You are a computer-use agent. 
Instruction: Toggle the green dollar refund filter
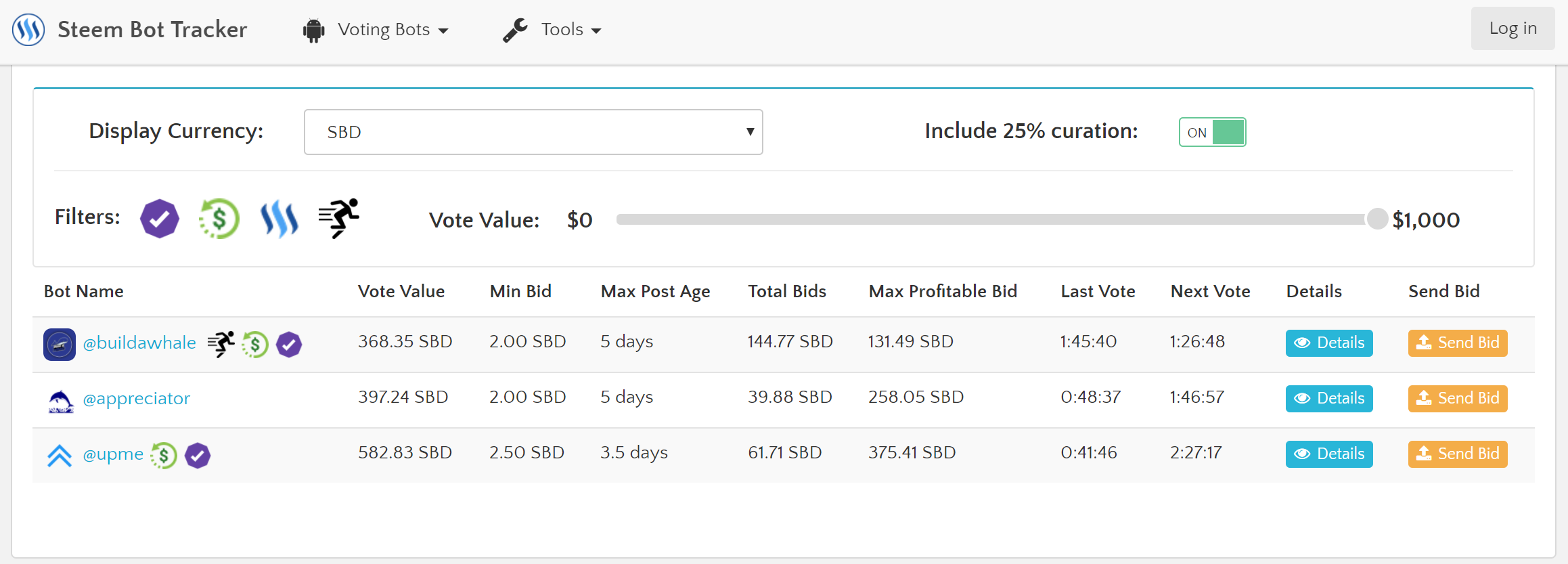[219, 219]
